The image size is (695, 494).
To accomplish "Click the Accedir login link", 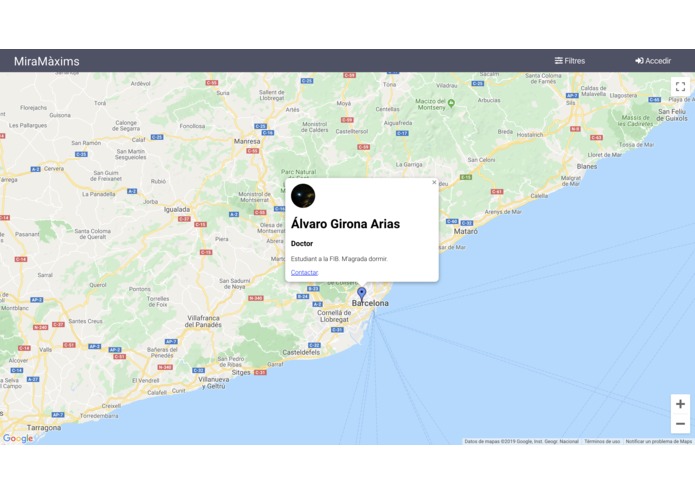I will click(653, 61).
